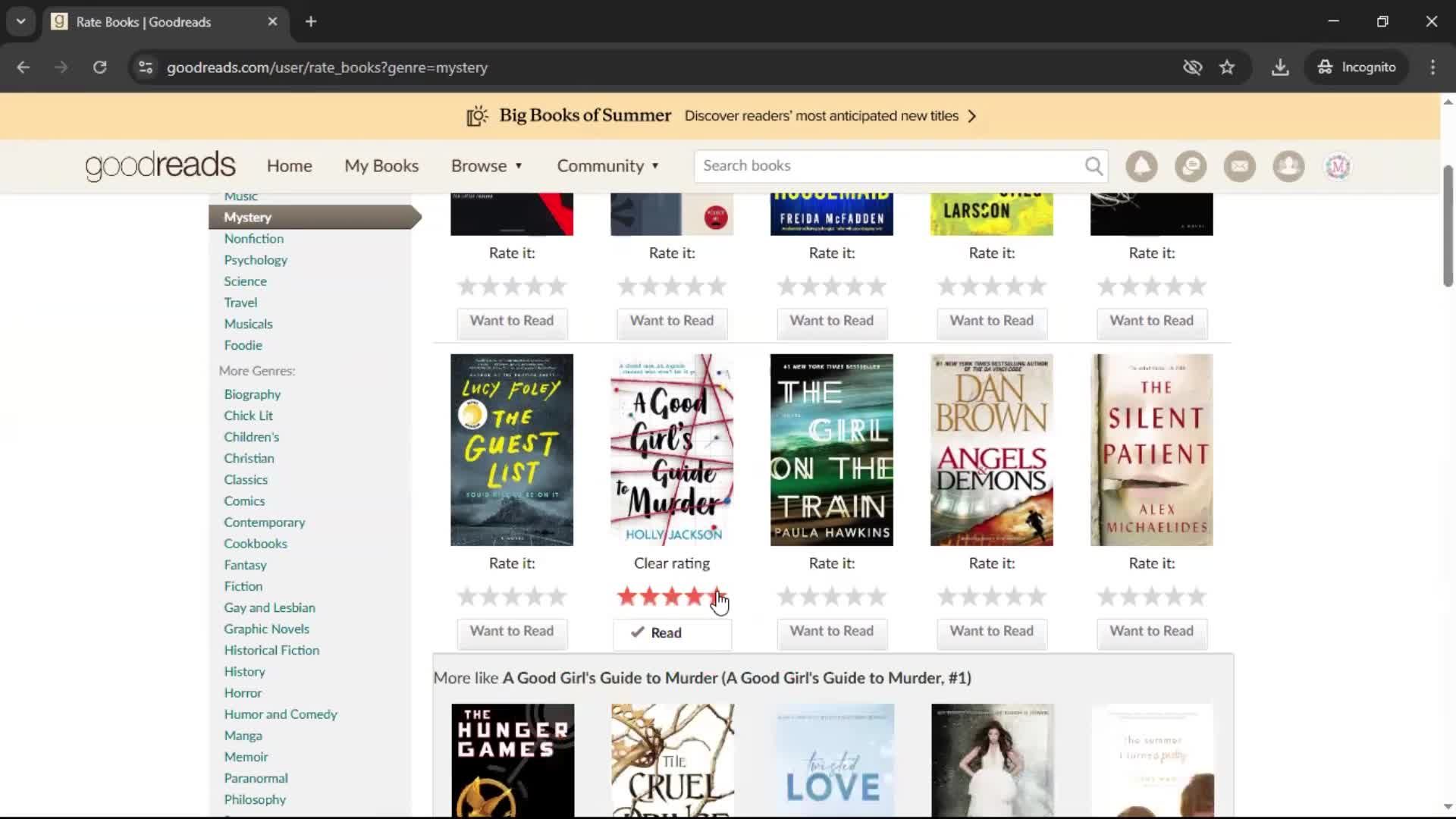1456x819 pixels.
Task: Open the Read shelf dropdown button
Action: (x=672, y=633)
